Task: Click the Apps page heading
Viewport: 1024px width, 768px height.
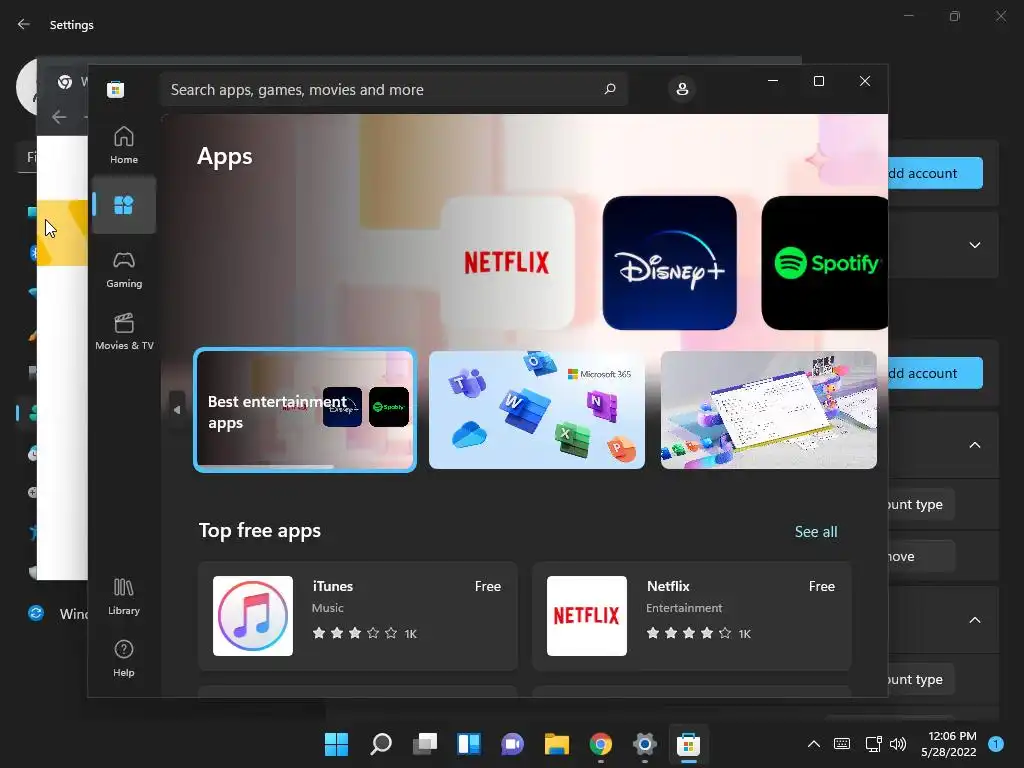Action: [225, 157]
